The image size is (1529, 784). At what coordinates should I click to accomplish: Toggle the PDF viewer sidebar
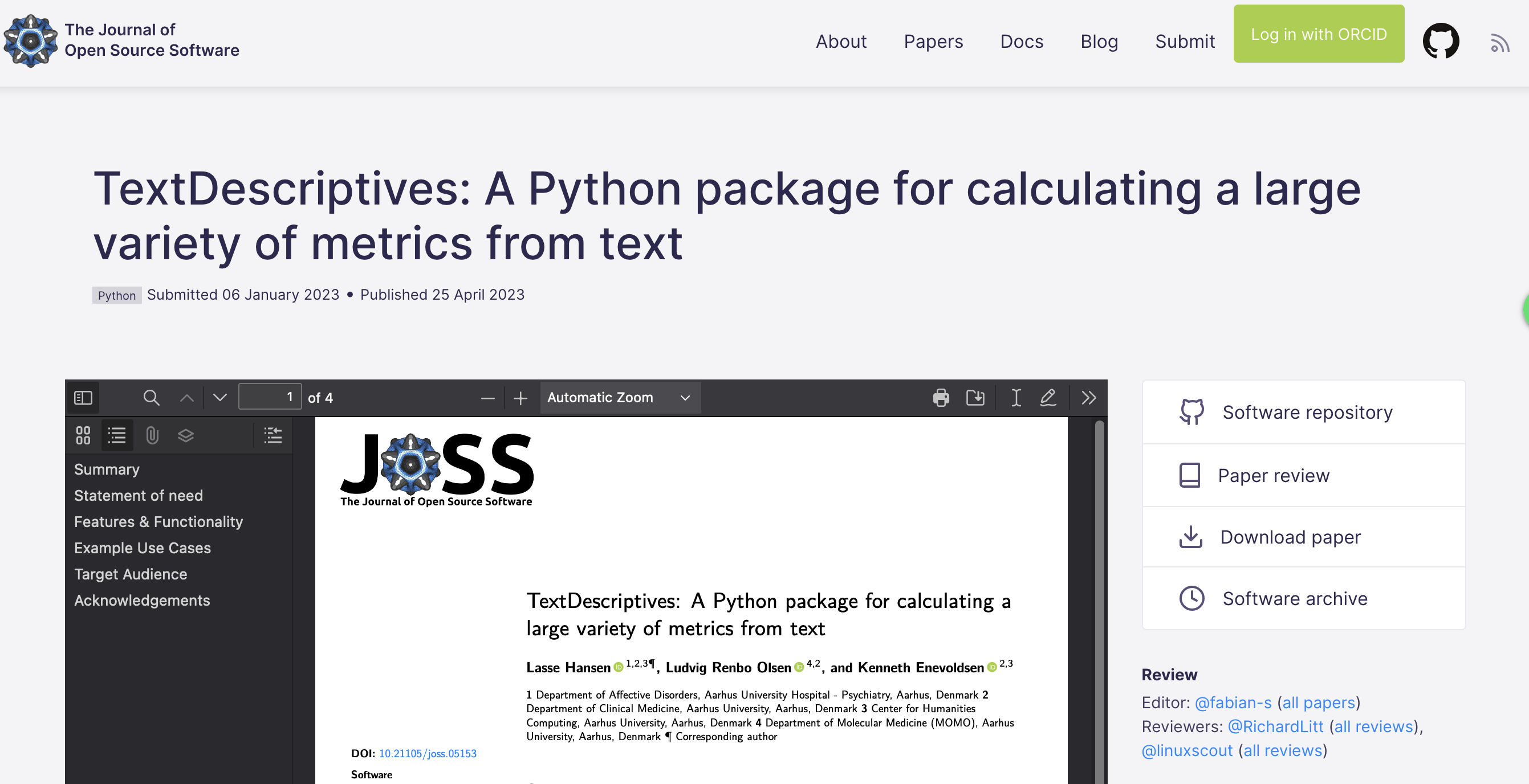click(83, 397)
